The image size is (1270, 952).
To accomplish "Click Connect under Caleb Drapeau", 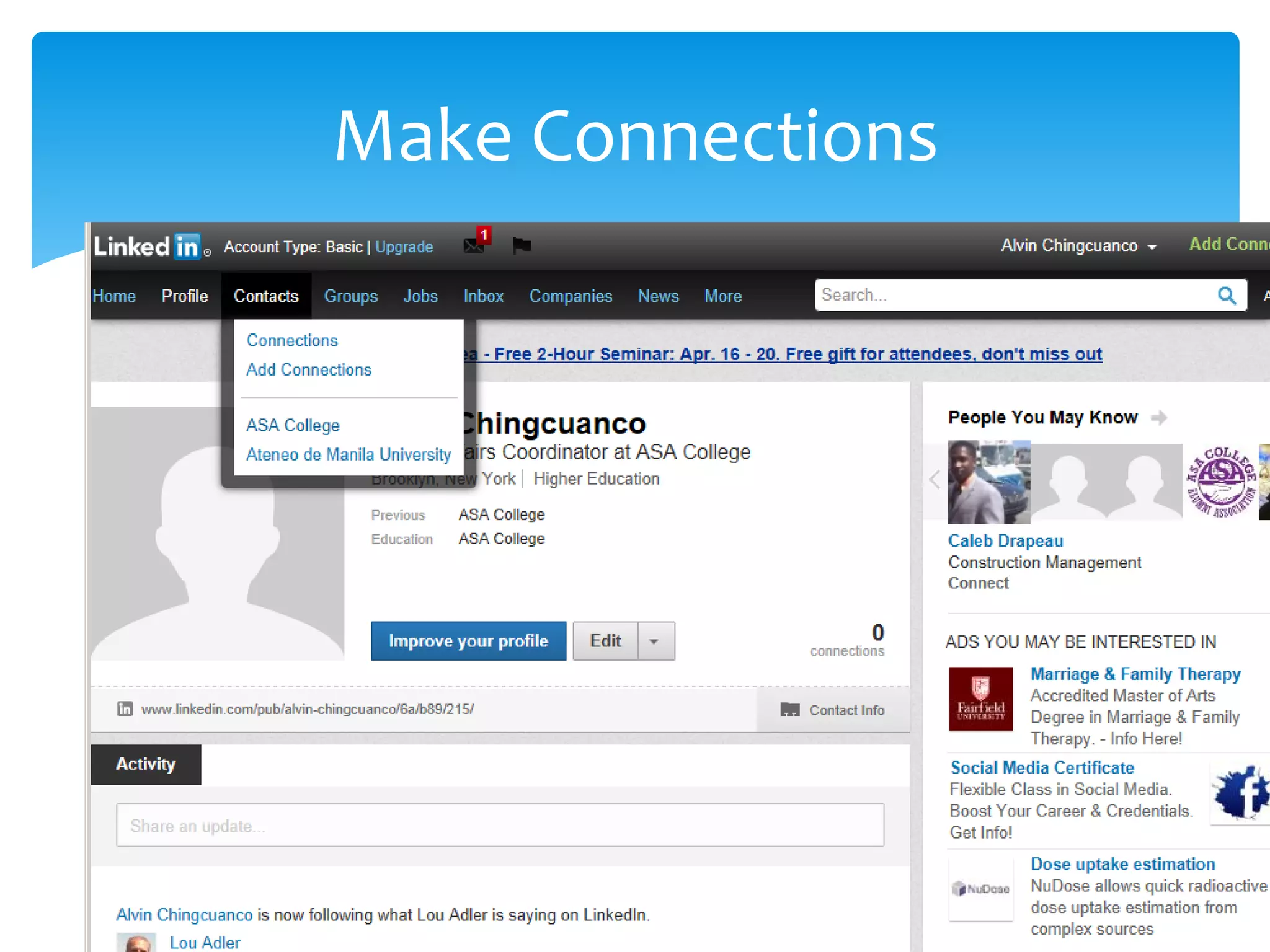I will pos(978,583).
